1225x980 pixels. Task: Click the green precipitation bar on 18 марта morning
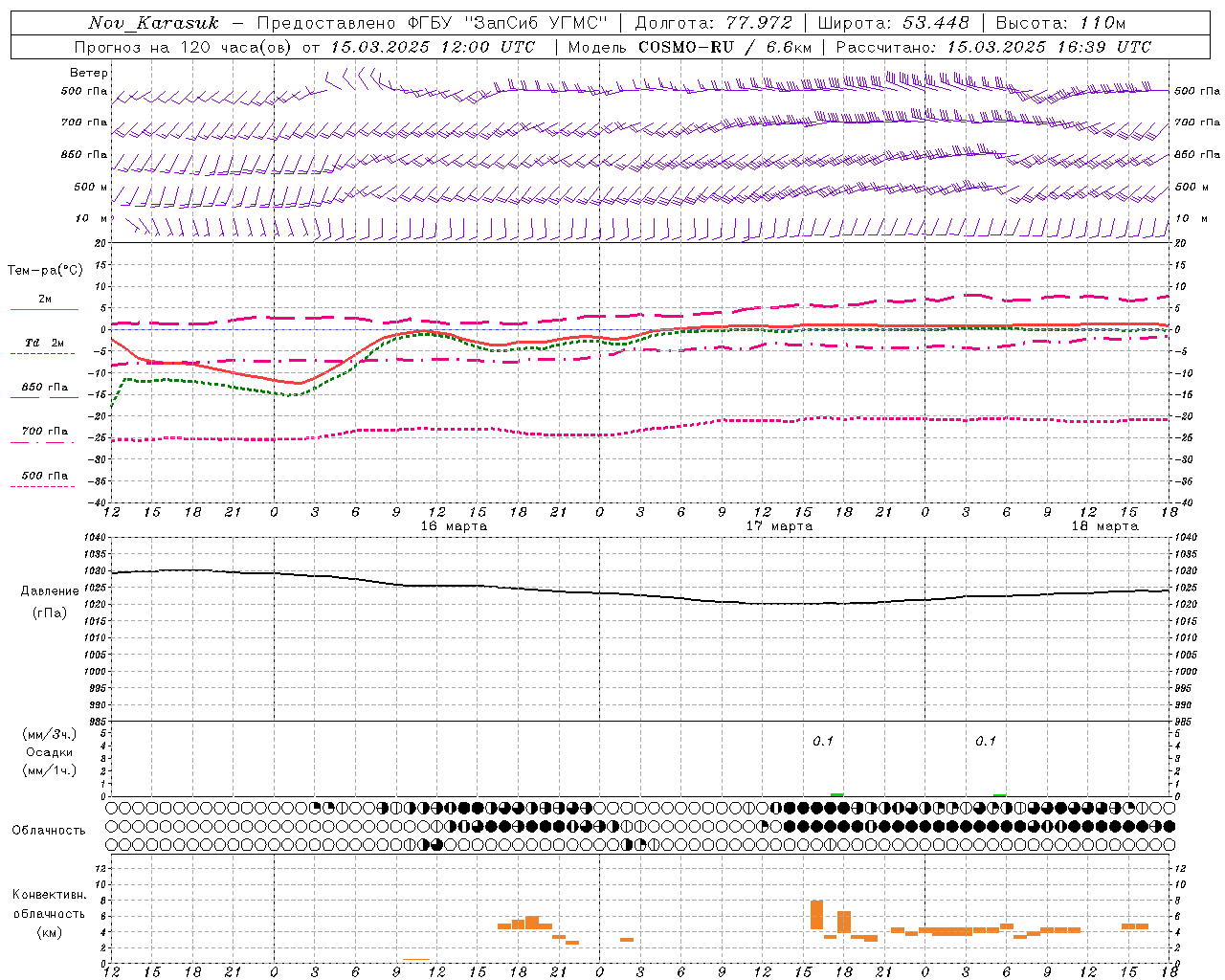(x=1000, y=794)
